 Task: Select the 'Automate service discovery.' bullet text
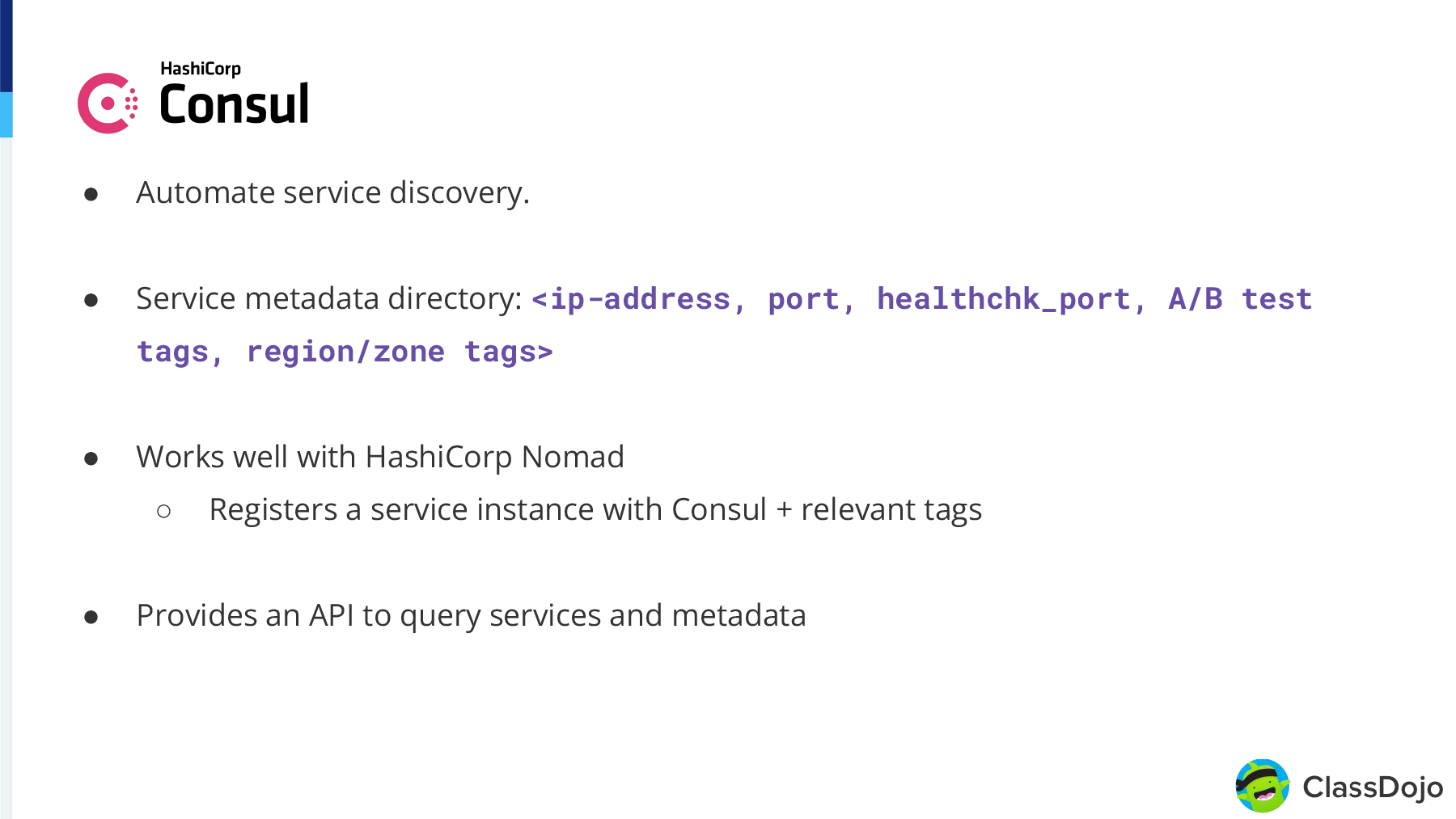point(332,193)
